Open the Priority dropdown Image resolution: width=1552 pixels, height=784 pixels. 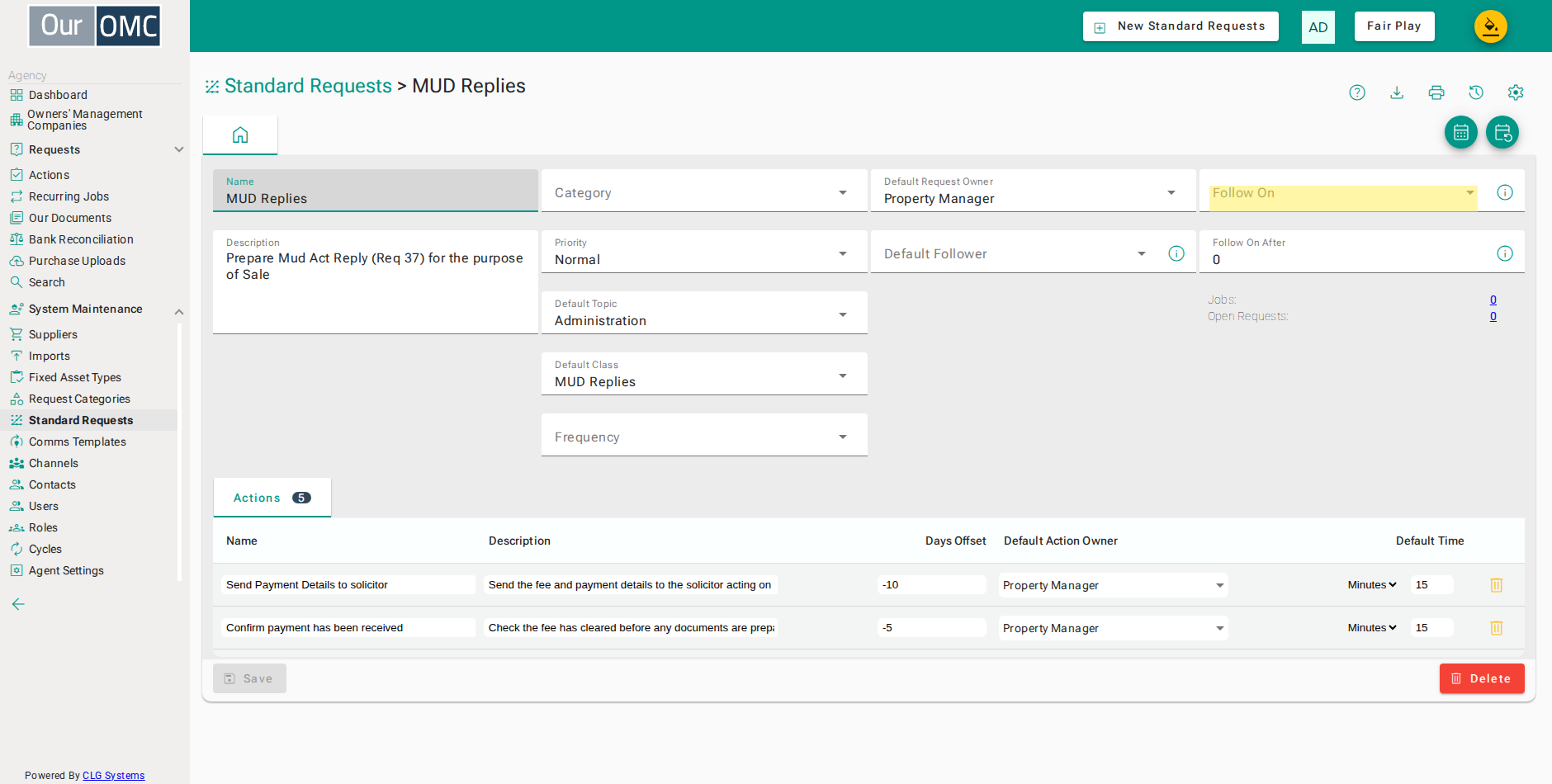704,252
